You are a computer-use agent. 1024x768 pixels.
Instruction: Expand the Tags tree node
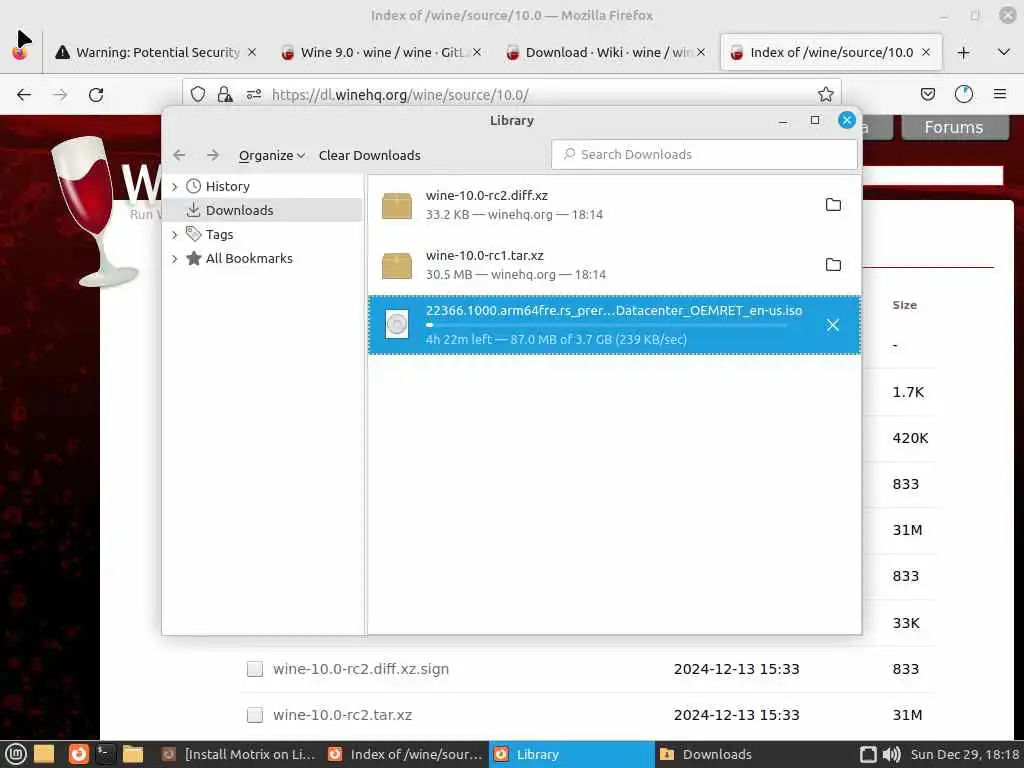[174, 234]
